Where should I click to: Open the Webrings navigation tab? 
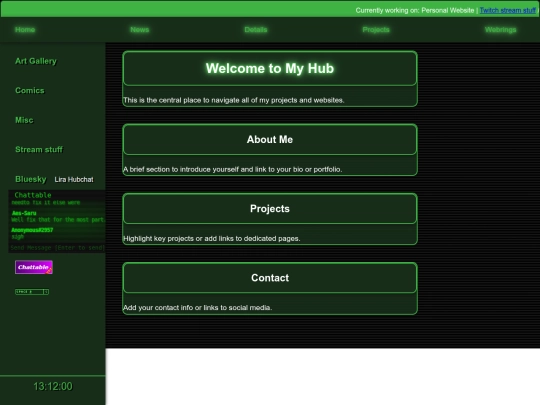(500, 30)
